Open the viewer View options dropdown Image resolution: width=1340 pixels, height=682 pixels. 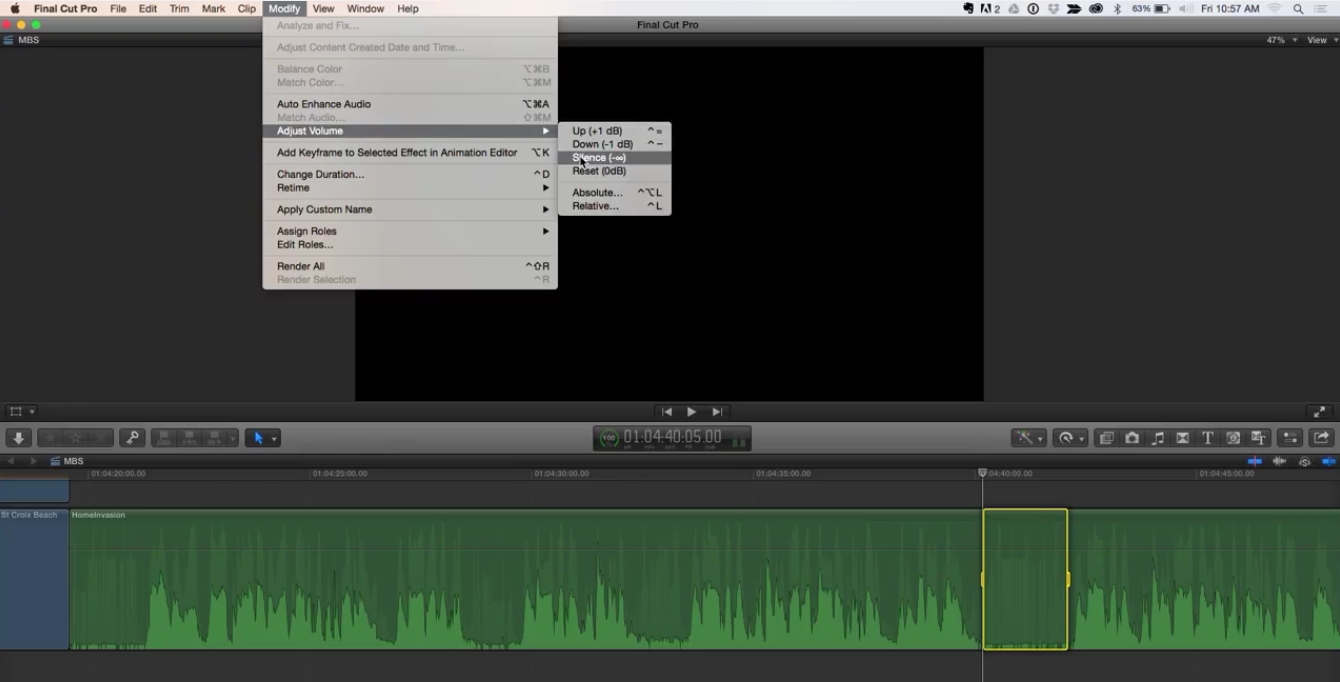[x=1321, y=40]
